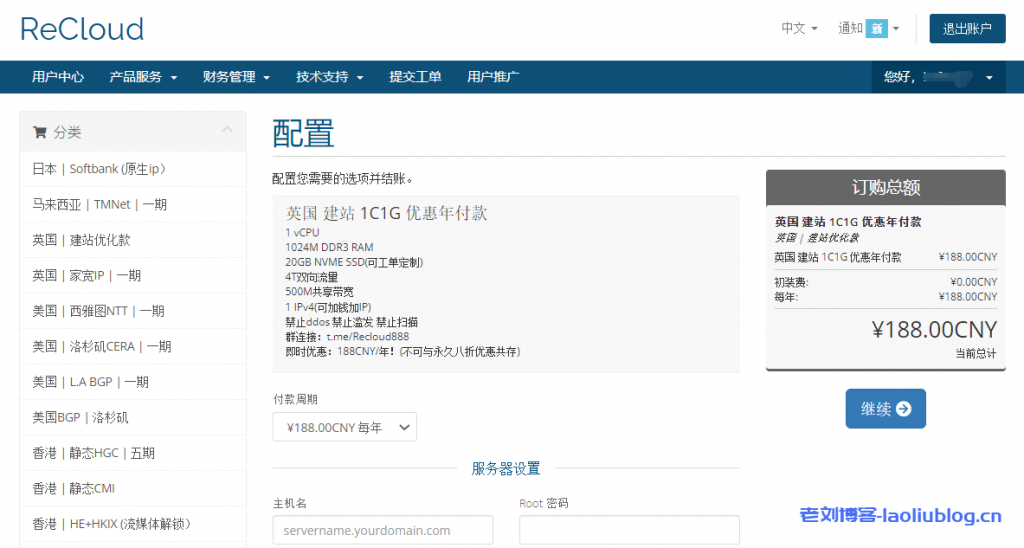
Task: Click the arrow icon in 继续 button
Action: click(x=904, y=409)
